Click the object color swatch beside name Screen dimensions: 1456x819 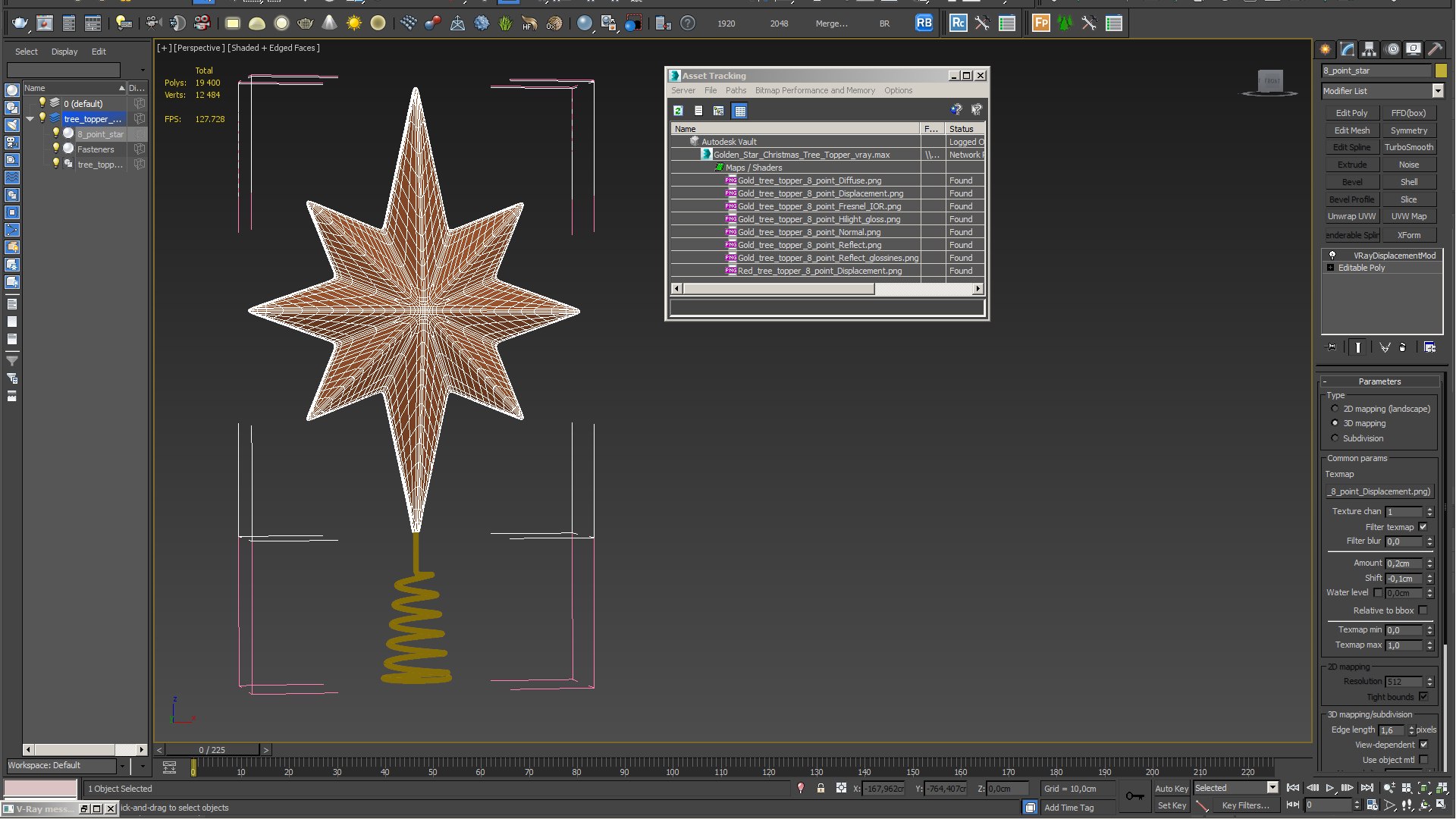tap(1441, 71)
